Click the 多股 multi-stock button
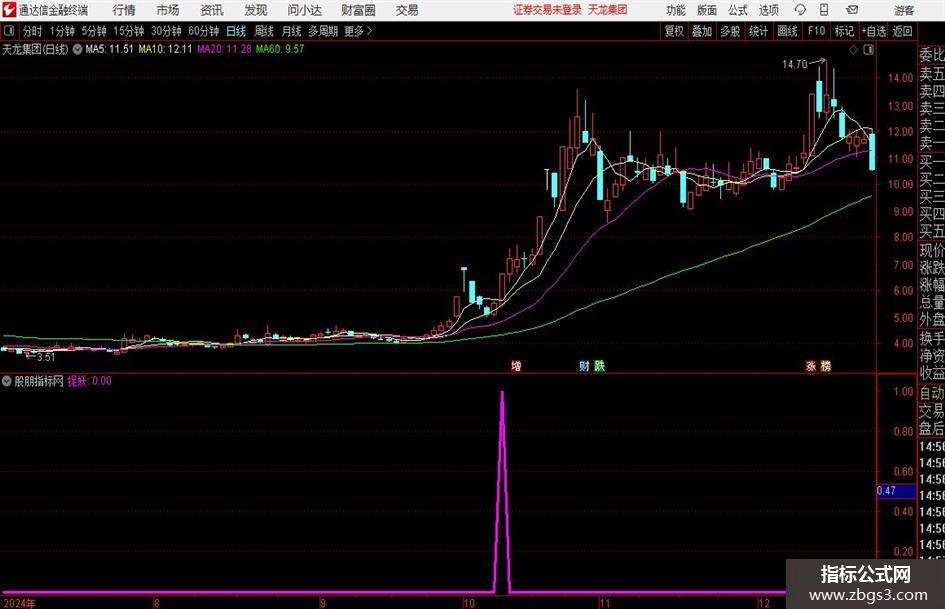Viewport: 945px width, 609px height. [730, 31]
